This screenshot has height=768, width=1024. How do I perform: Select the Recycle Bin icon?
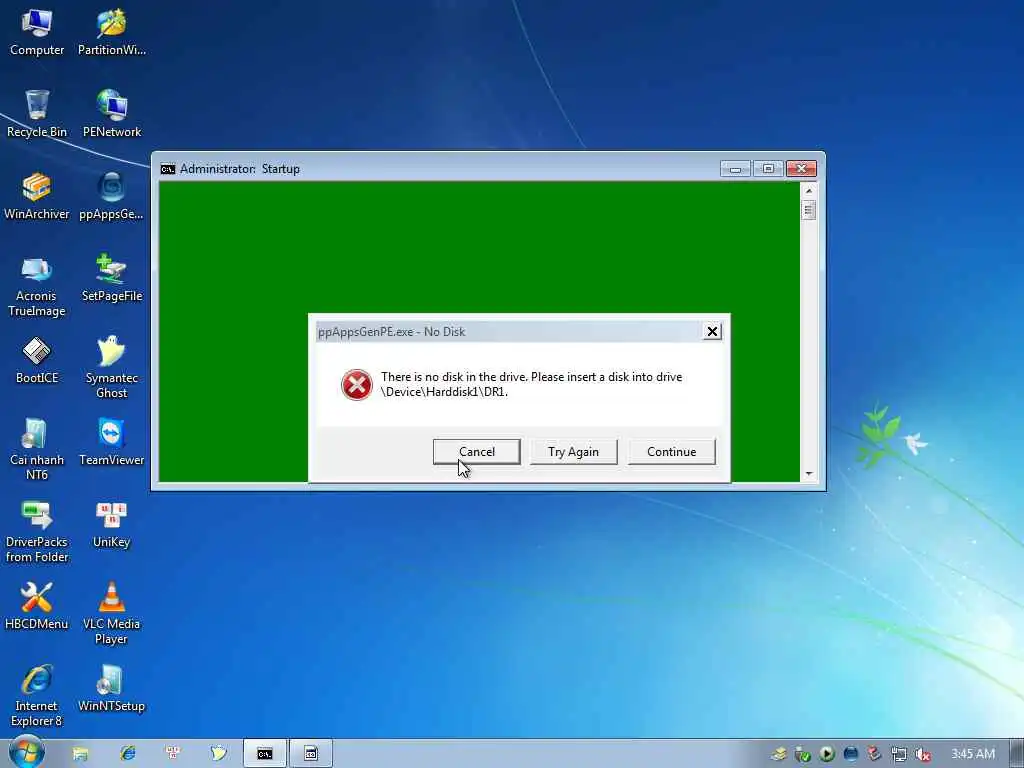37,114
